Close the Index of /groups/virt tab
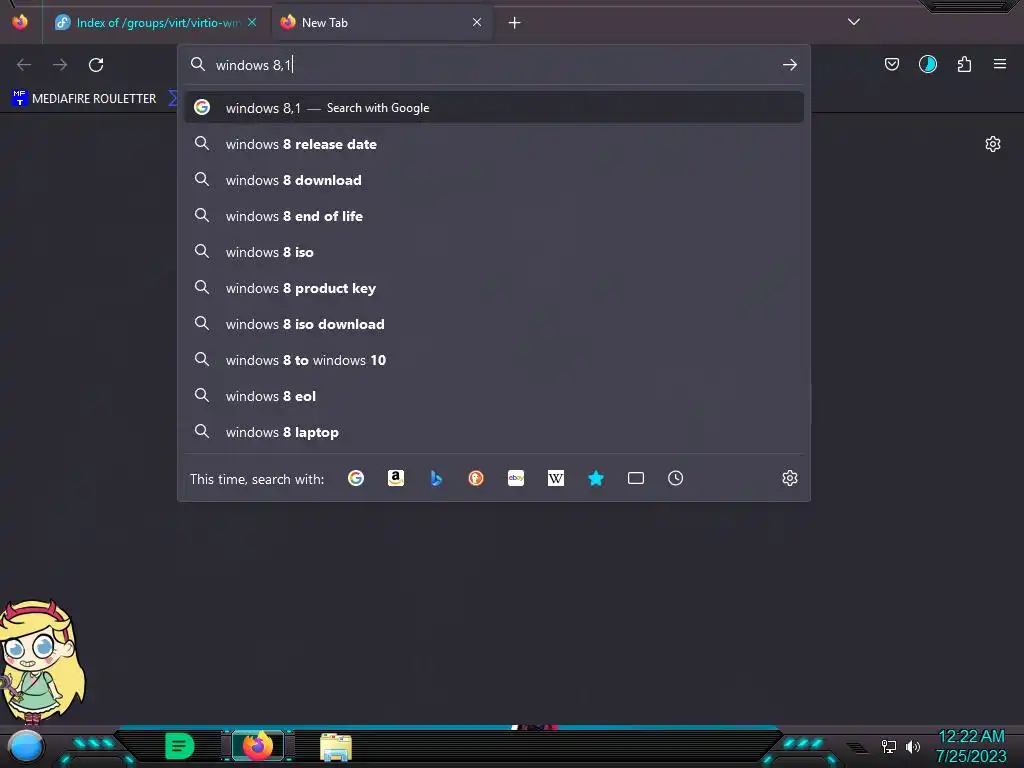The height and width of the screenshot is (768, 1024). [252, 22]
